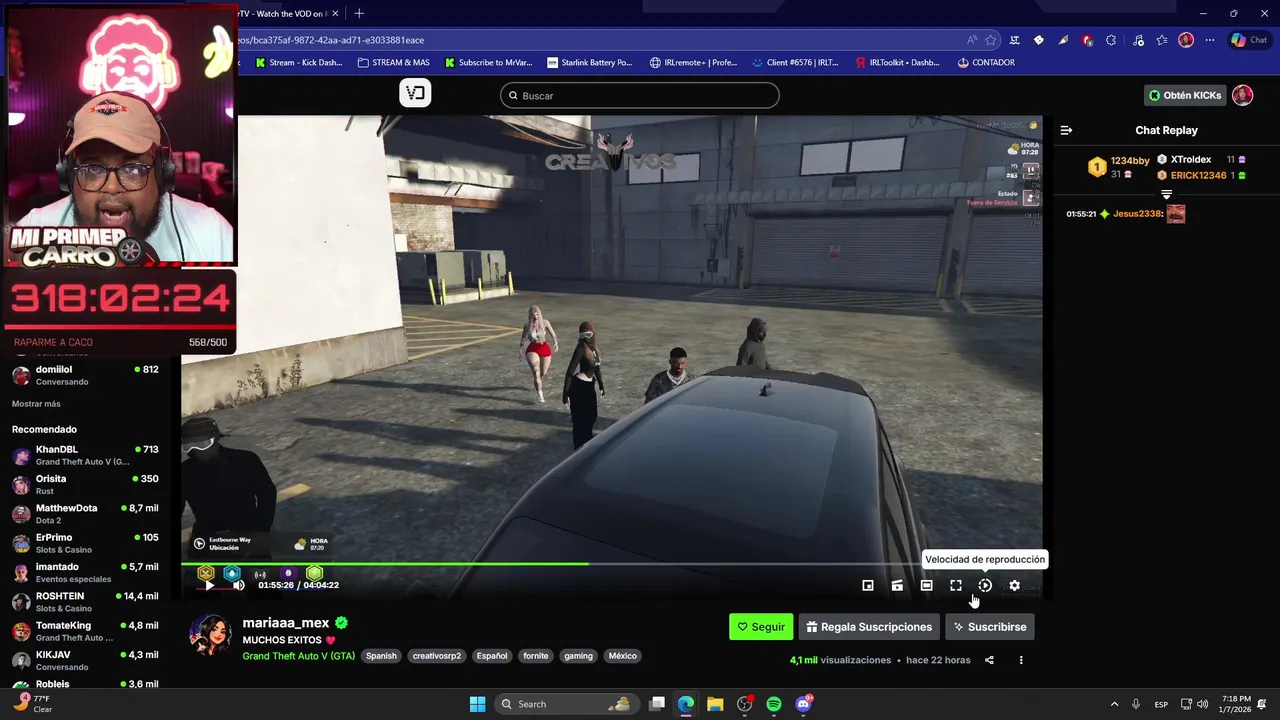Open MatthewDota recommended channel
The width and height of the screenshot is (1280, 720).
tap(85, 514)
